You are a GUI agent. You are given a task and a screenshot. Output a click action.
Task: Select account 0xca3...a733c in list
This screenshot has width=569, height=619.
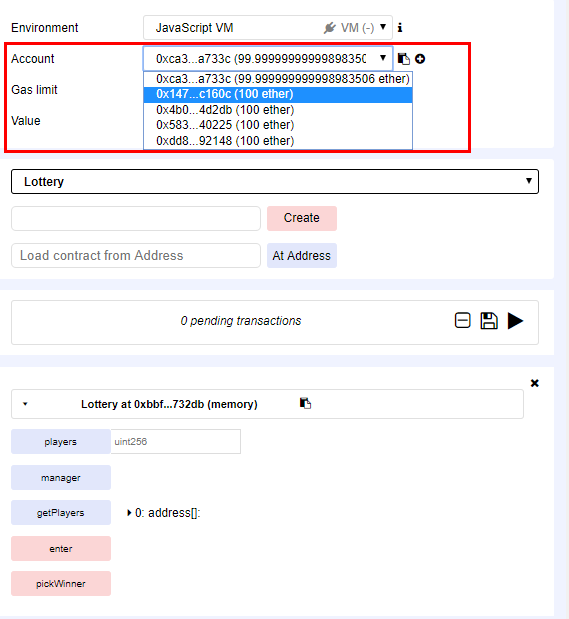click(278, 79)
